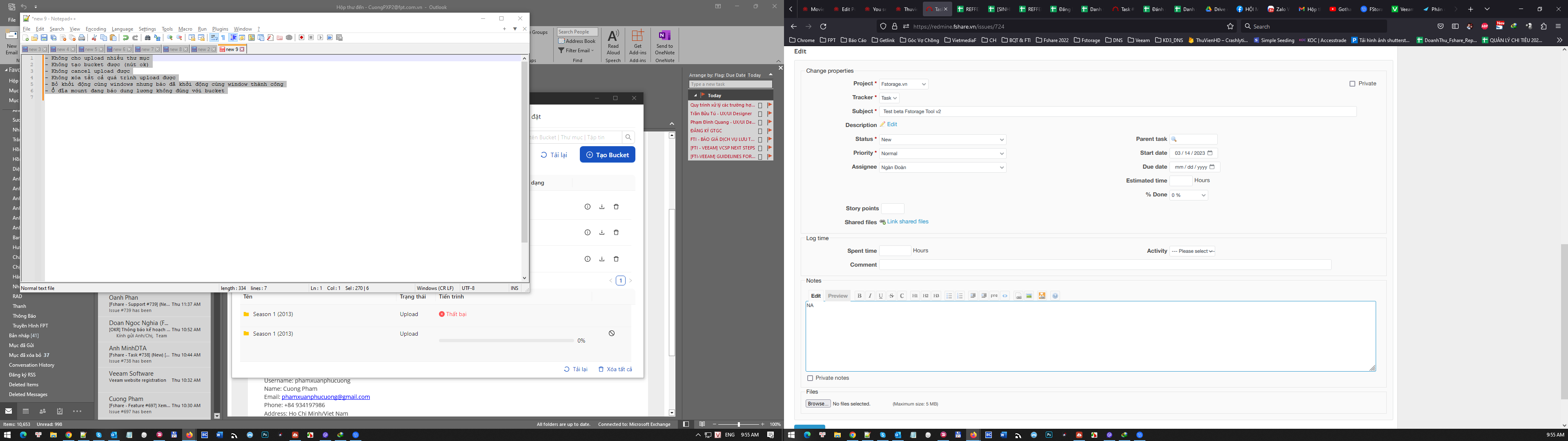The image size is (1568, 441).
Task: Click the Start Recording macro icon in Notepad++
Action: (x=302, y=38)
